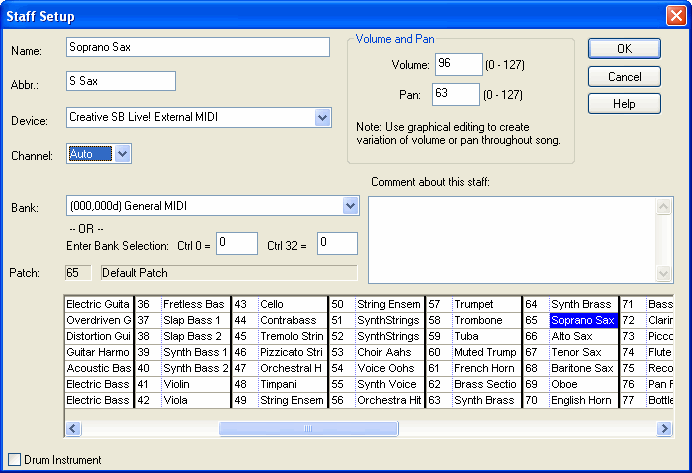The image size is (692, 473).
Task: Expand the Bank General MIDI dropdown
Action: [350, 206]
